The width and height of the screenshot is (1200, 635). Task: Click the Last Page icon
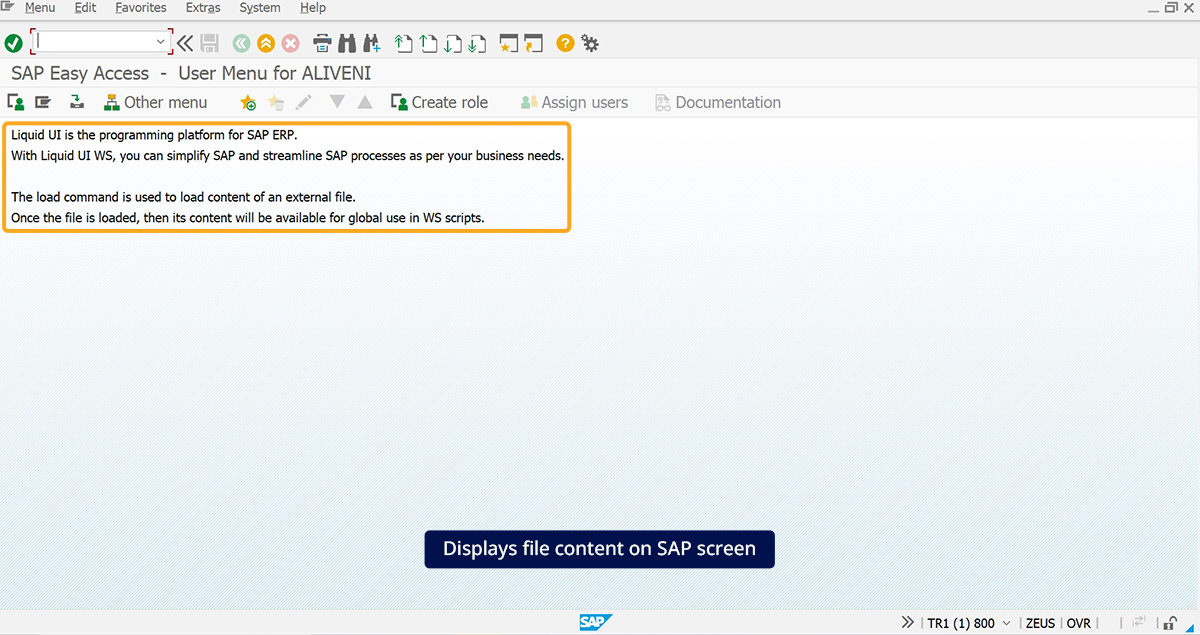click(477, 43)
